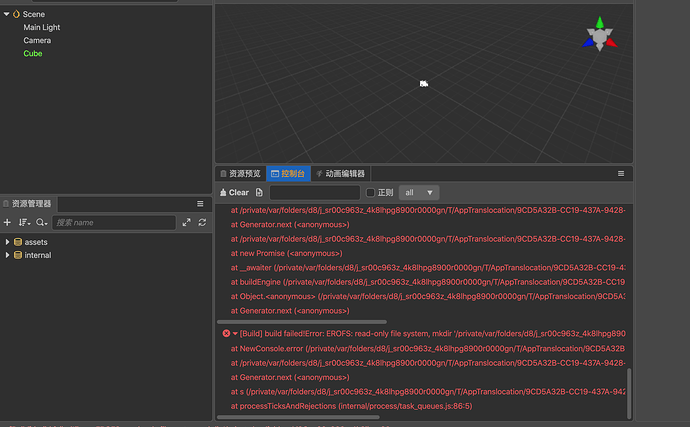The image size is (690, 427).
Task: Switch to the 动画编辑器 tab
Action: coord(341,174)
